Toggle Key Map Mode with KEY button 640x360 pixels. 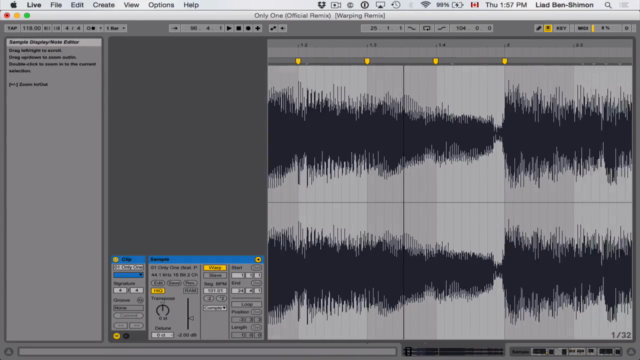coord(561,28)
